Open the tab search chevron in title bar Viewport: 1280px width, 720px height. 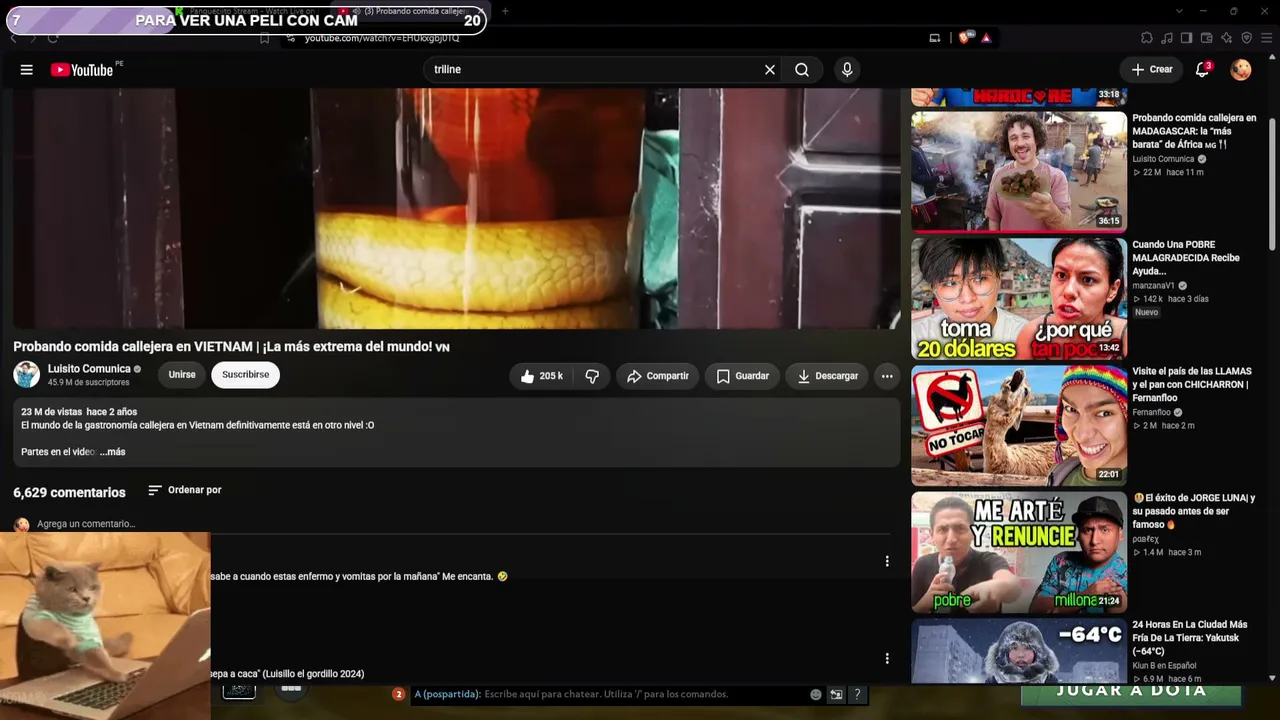tap(1180, 11)
